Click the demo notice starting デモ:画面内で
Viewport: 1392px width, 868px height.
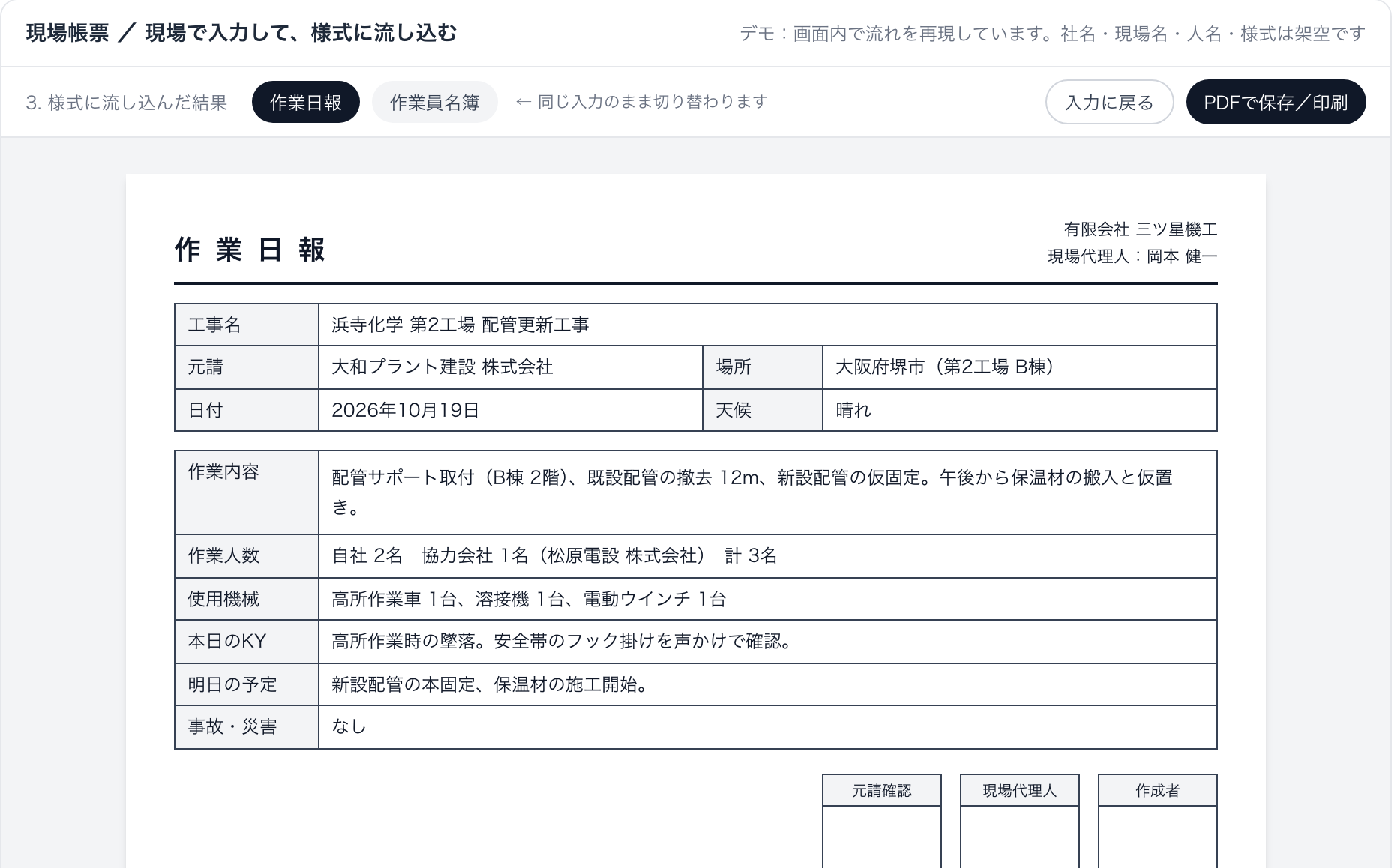pos(1052,34)
